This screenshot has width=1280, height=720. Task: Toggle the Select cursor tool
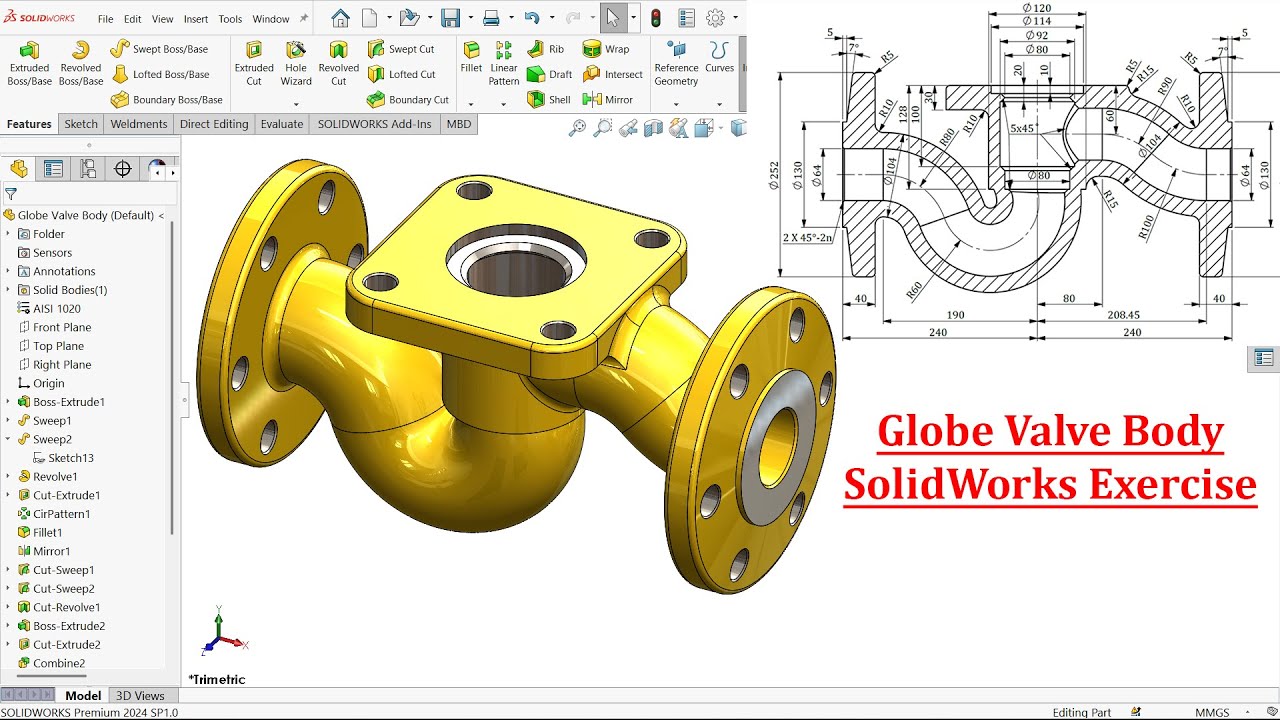coord(612,18)
